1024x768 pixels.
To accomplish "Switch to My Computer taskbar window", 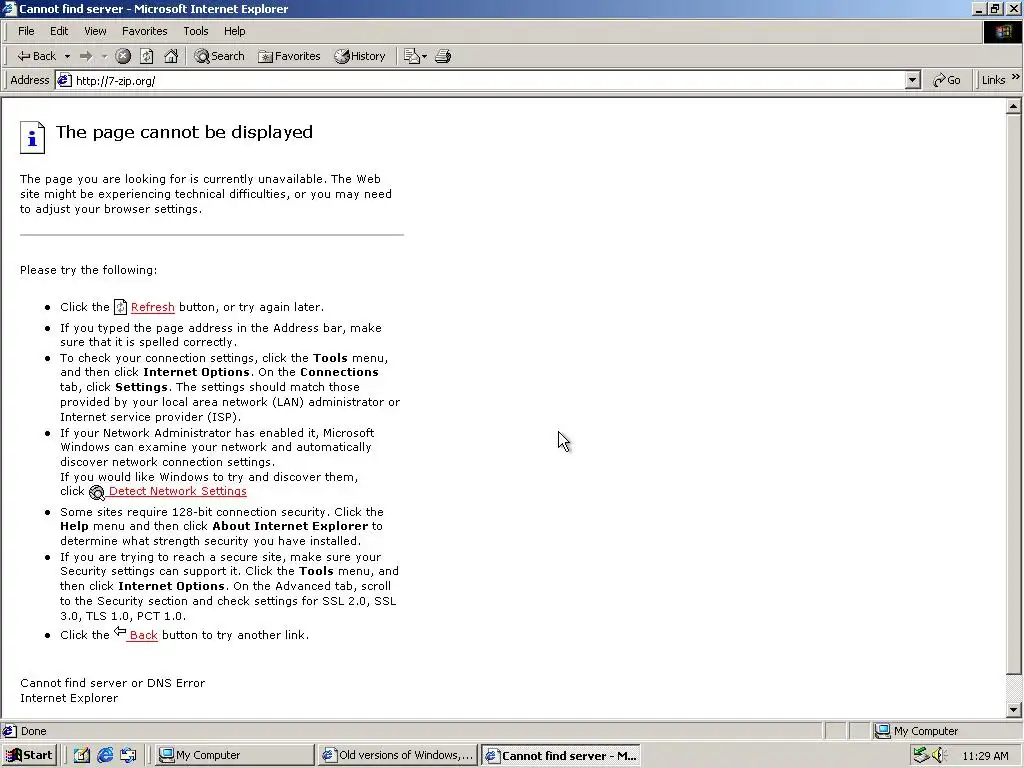I will click(x=235, y=755).
